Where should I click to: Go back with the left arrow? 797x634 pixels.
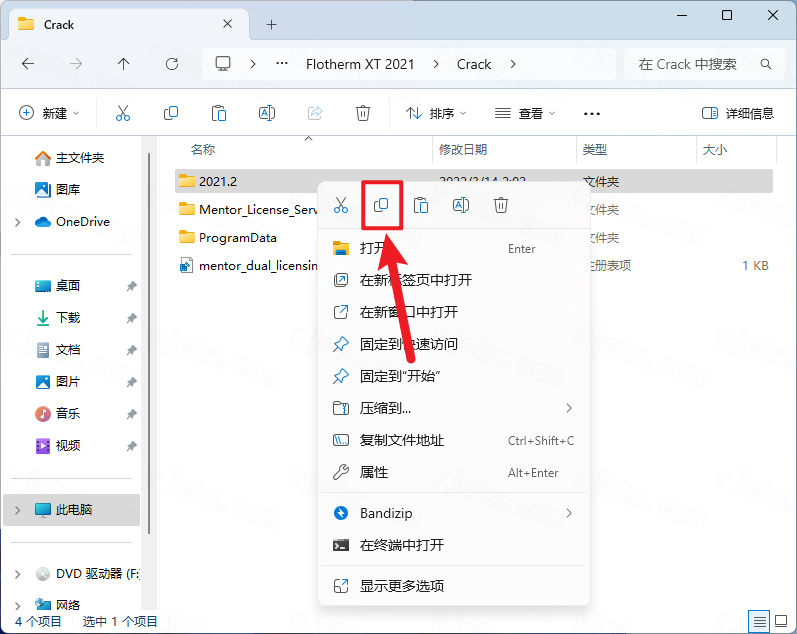click(28, 64)
